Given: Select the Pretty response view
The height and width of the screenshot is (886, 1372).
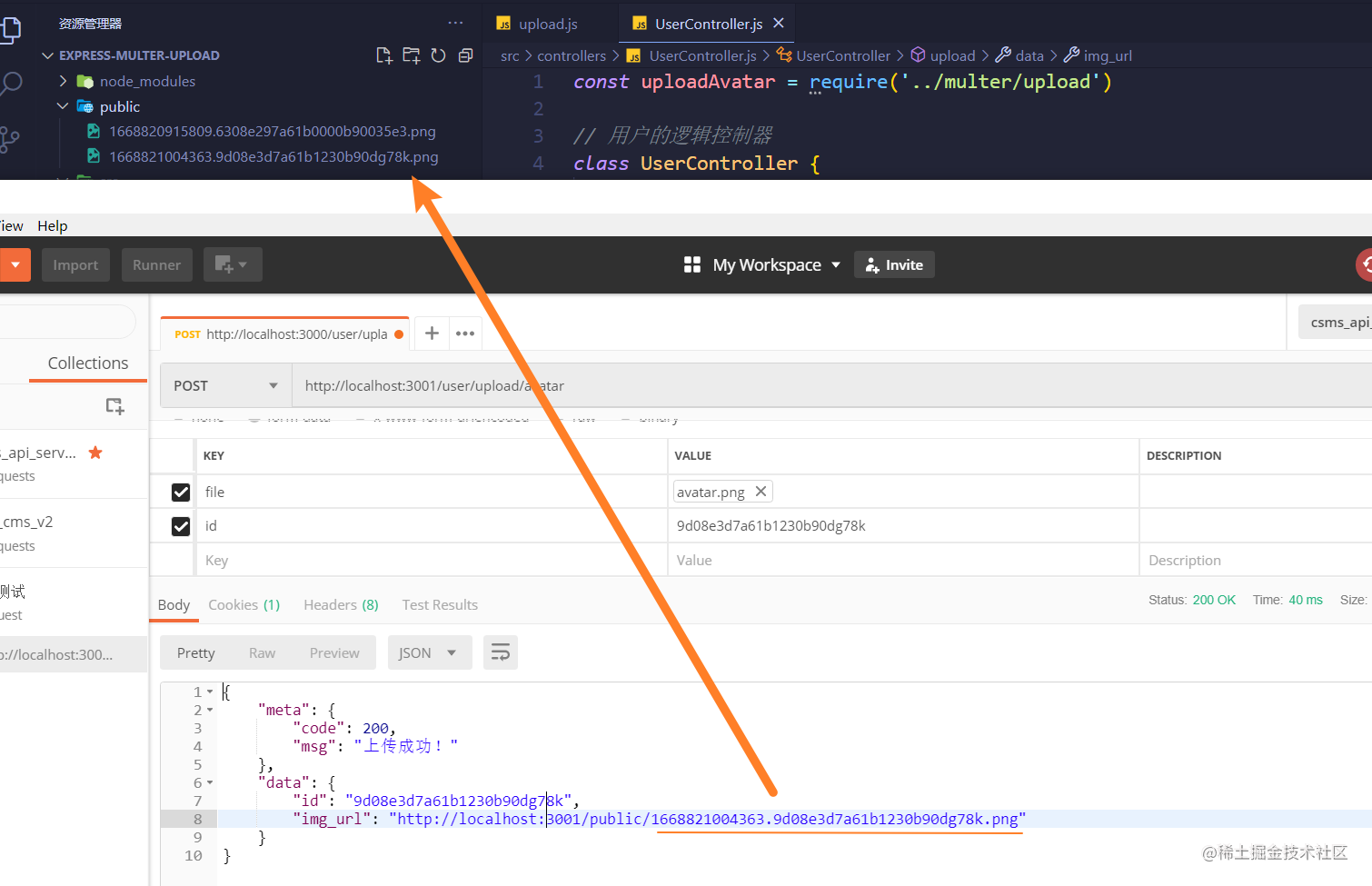Looking at the screenshot, I should 196,652.
